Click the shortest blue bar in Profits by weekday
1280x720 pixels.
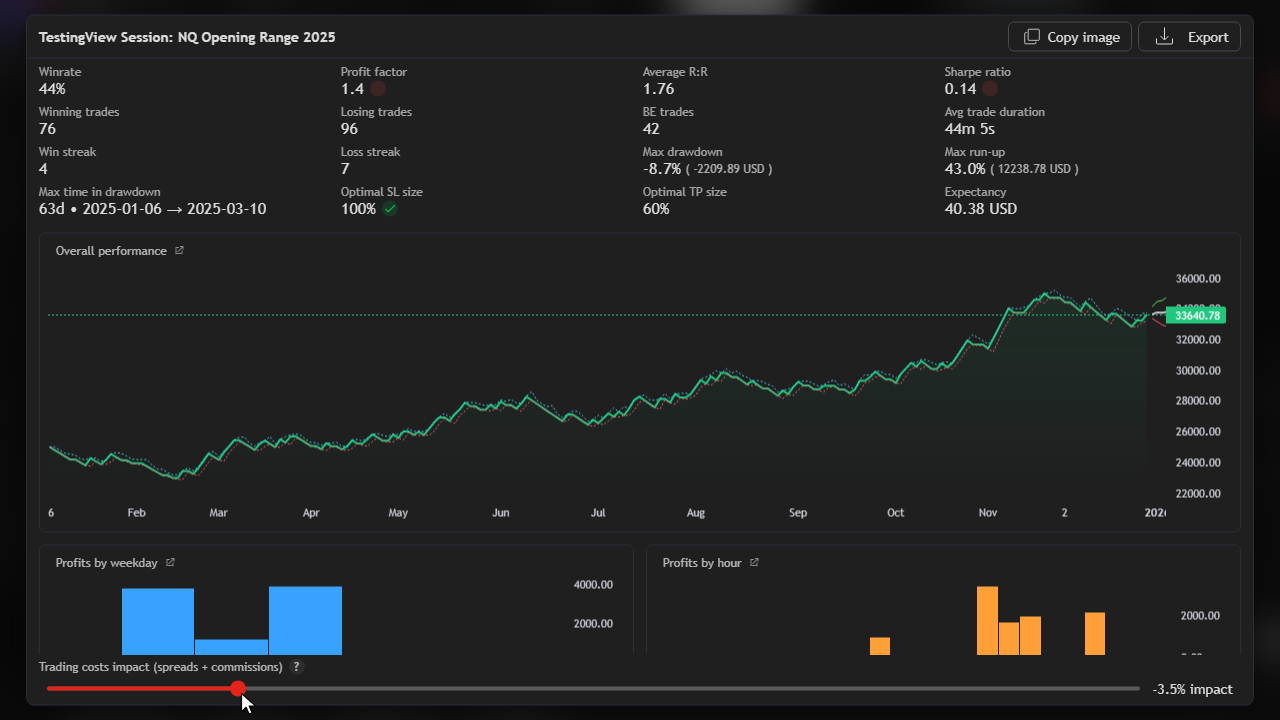coord(231,647)
